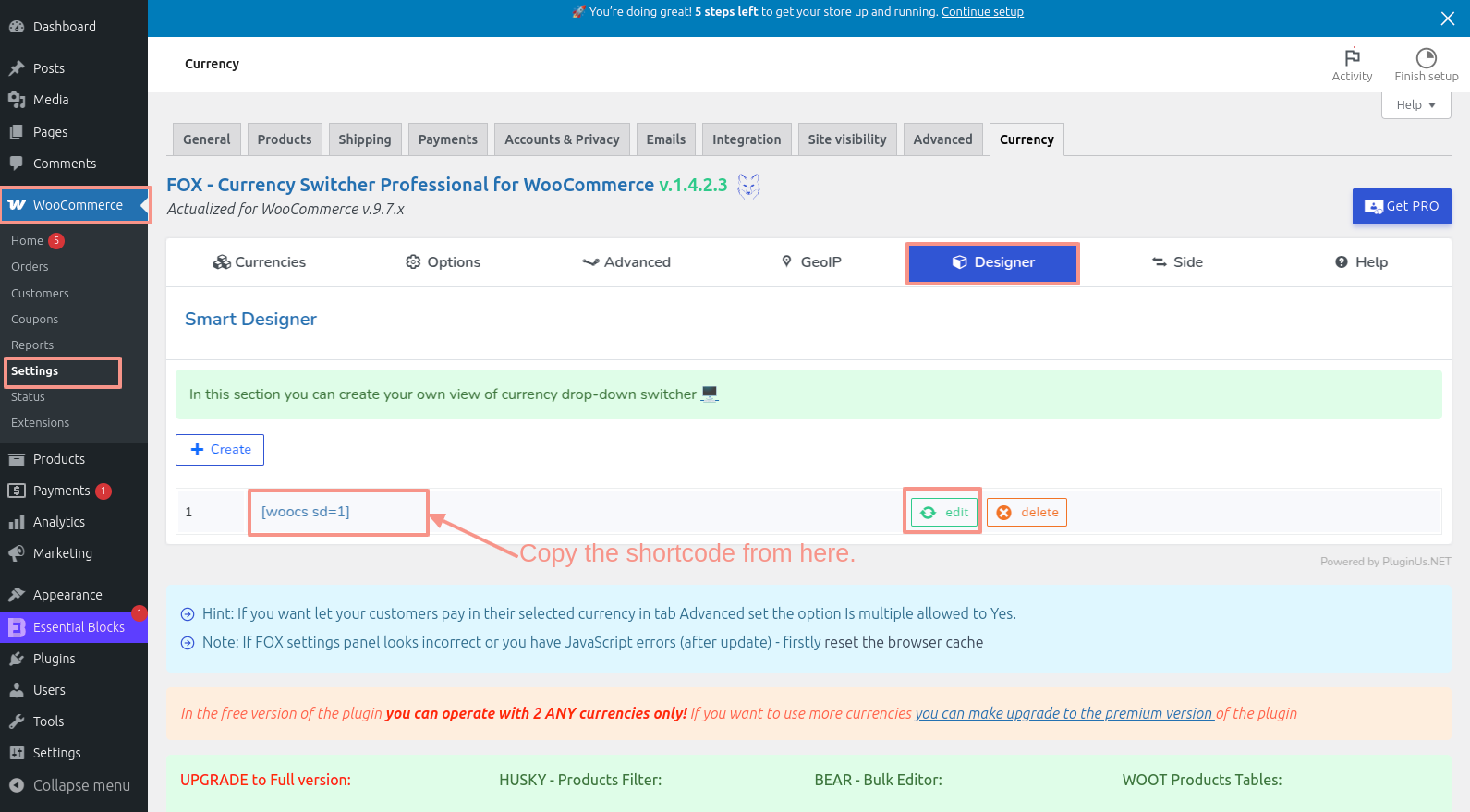Open the Status submenu item
The image size is (1470, 812).
[x=28, y=397]
